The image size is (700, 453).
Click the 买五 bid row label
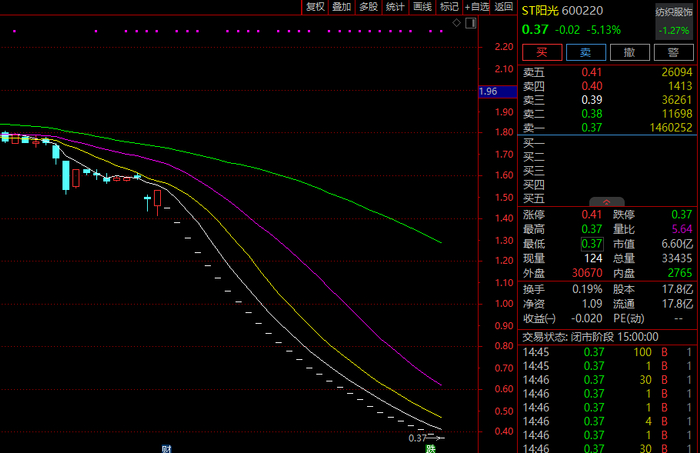click(x=533, y=198)
